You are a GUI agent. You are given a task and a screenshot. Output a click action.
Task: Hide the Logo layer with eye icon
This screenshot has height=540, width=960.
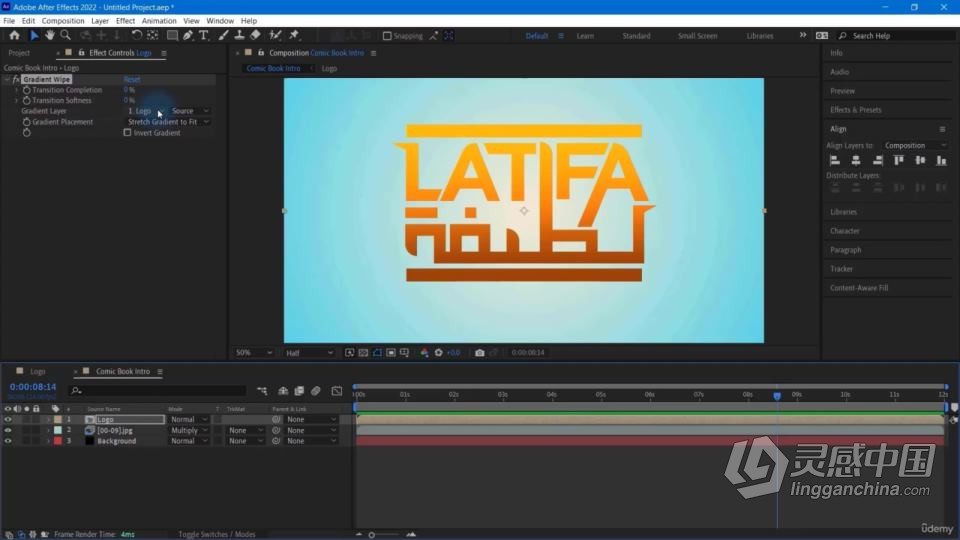click(x=8, y=419)
